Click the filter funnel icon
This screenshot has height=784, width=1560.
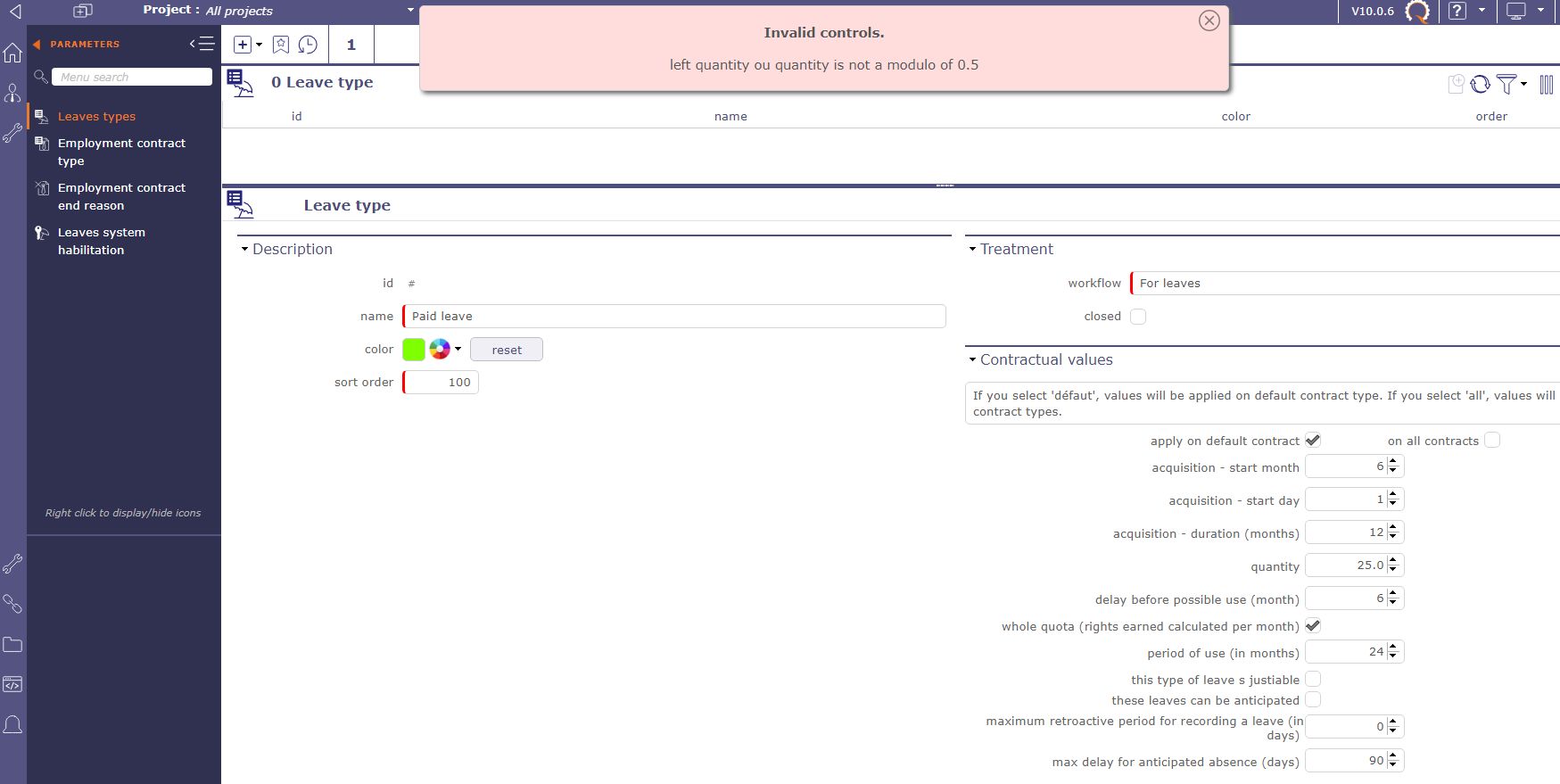1506,84
